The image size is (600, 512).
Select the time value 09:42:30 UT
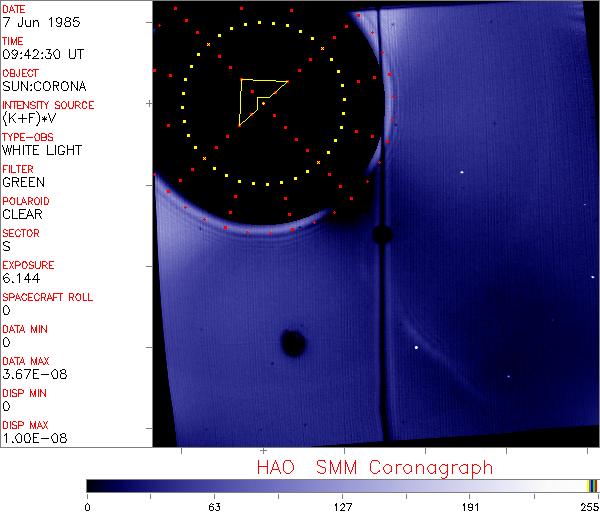[x=41, y=54]
